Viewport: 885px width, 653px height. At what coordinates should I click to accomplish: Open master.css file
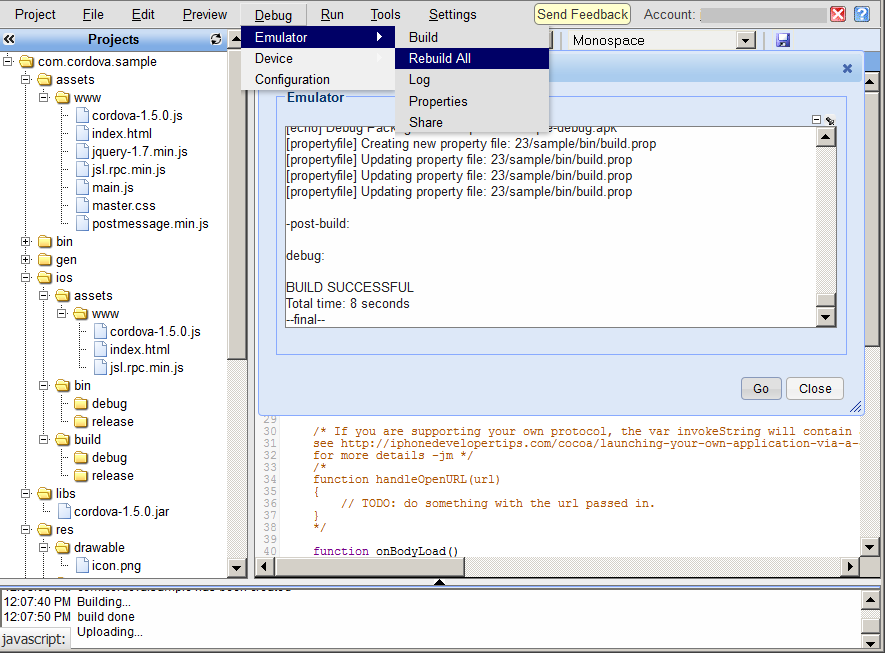pyautogui.click(x=124, y=206)
